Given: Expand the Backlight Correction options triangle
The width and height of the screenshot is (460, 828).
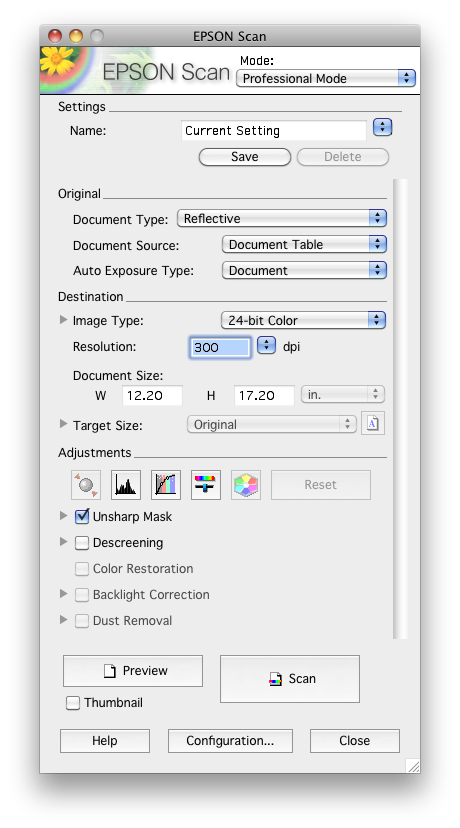Looking at the screenshot, I should coord(63,594).
